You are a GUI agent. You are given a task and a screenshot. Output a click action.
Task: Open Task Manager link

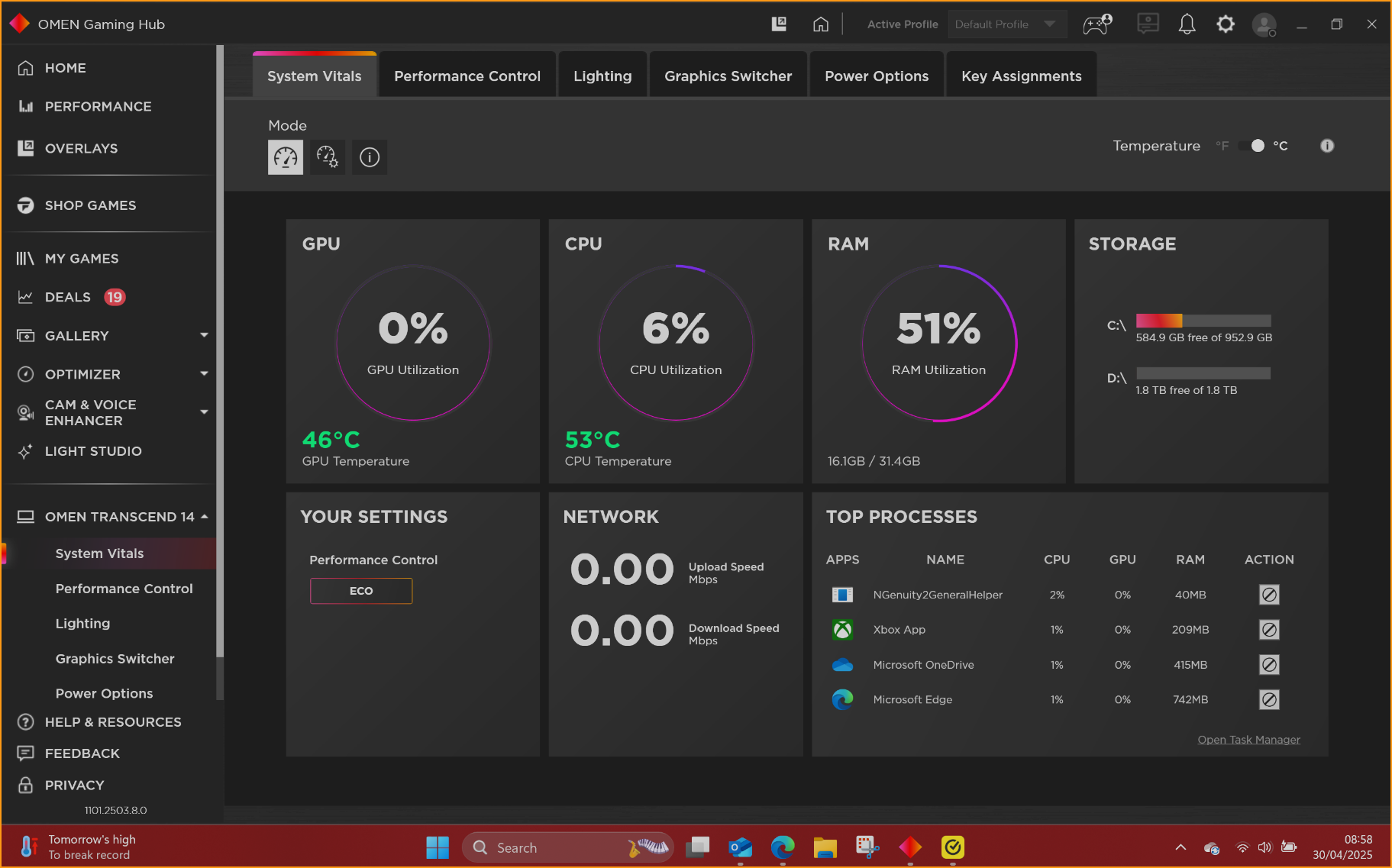click(x=1248, y=740)
